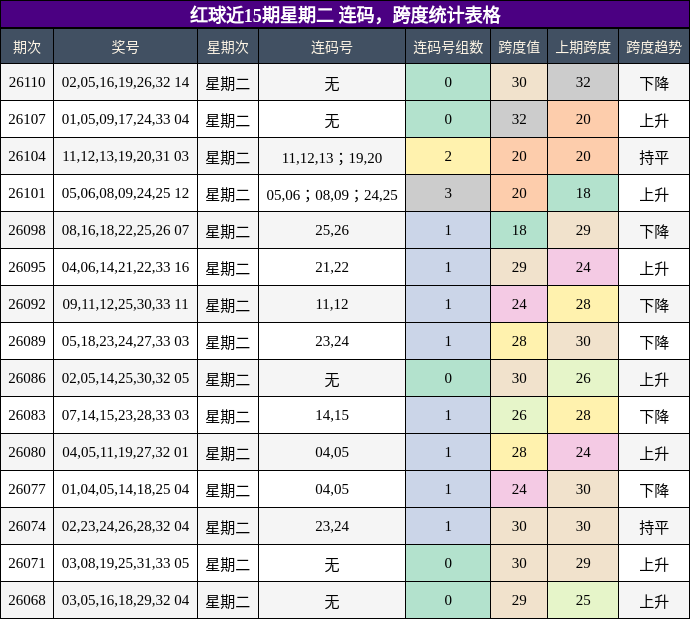Viewport: 690px width, 619px height.
Task: Click span value 32 in row 26107
Action: coord(519,119)
